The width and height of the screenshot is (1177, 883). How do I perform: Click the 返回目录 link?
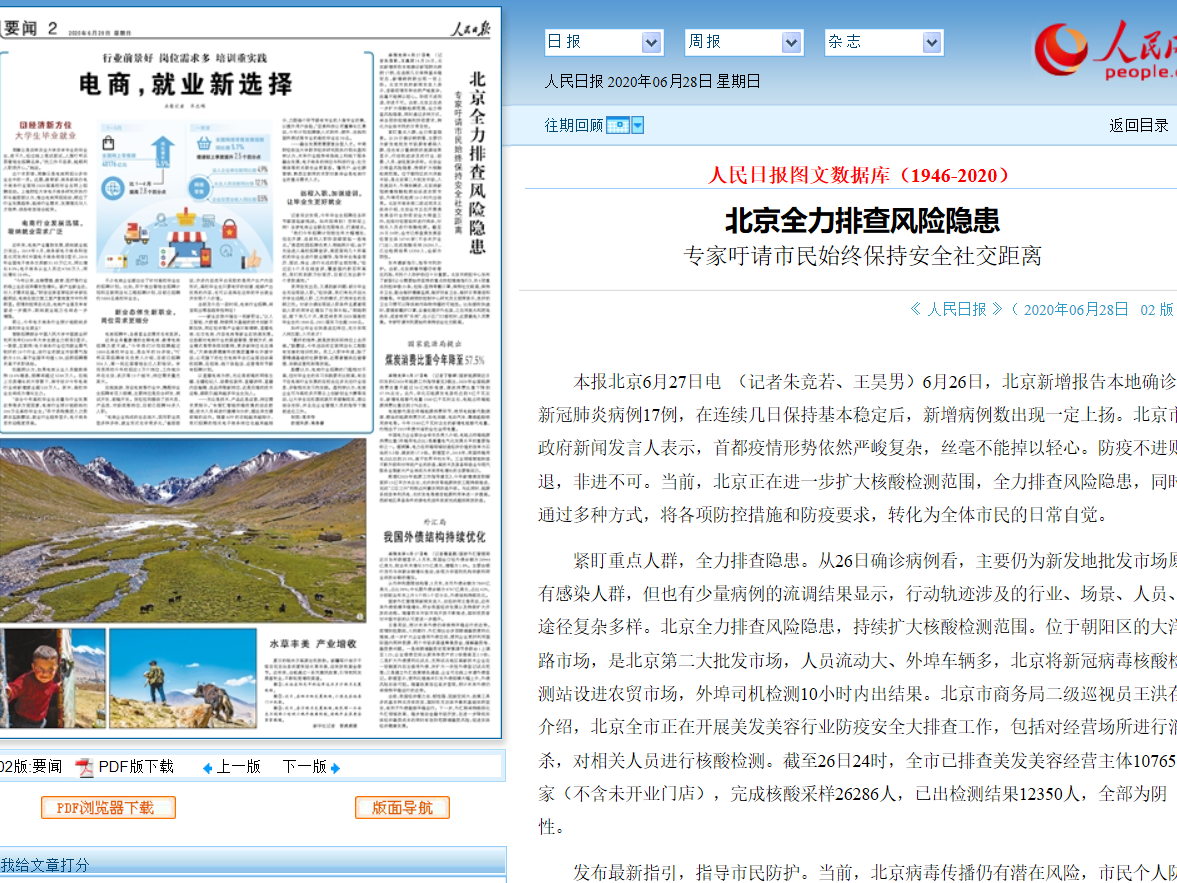[x=1139, y=125]
